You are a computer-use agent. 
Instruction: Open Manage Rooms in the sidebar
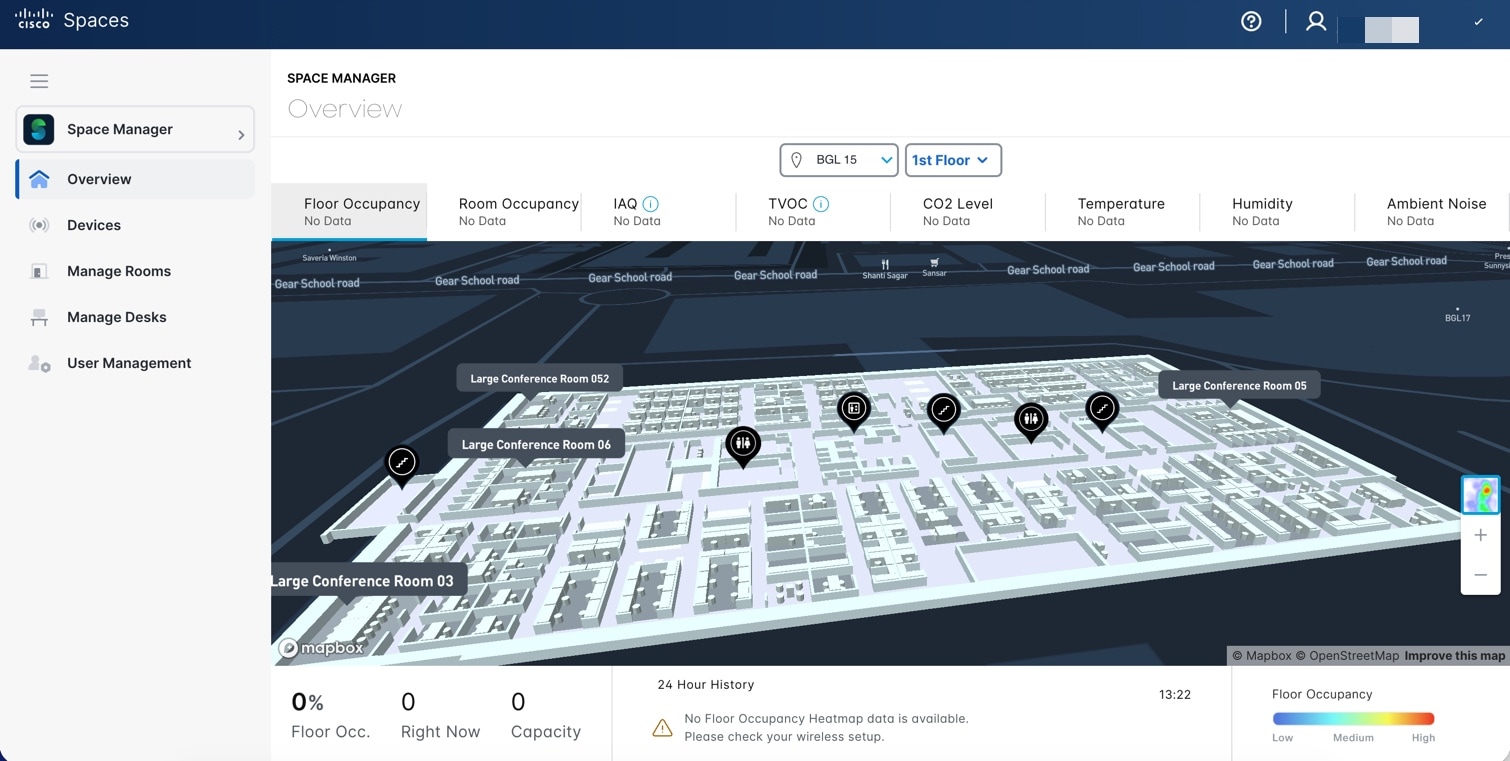[136, 271]
